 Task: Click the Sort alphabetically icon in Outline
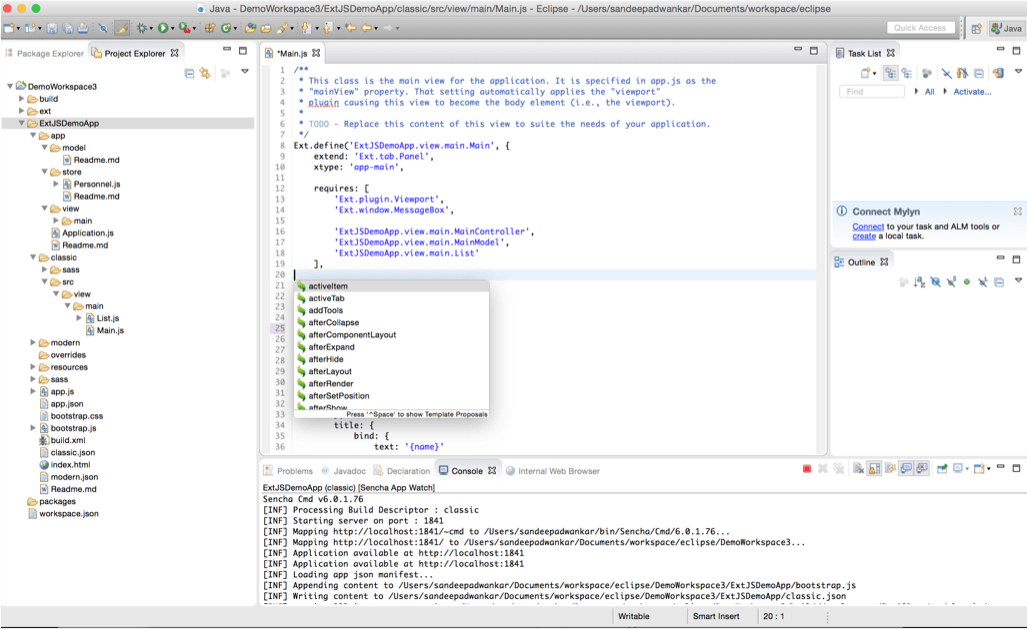(920, 282)
